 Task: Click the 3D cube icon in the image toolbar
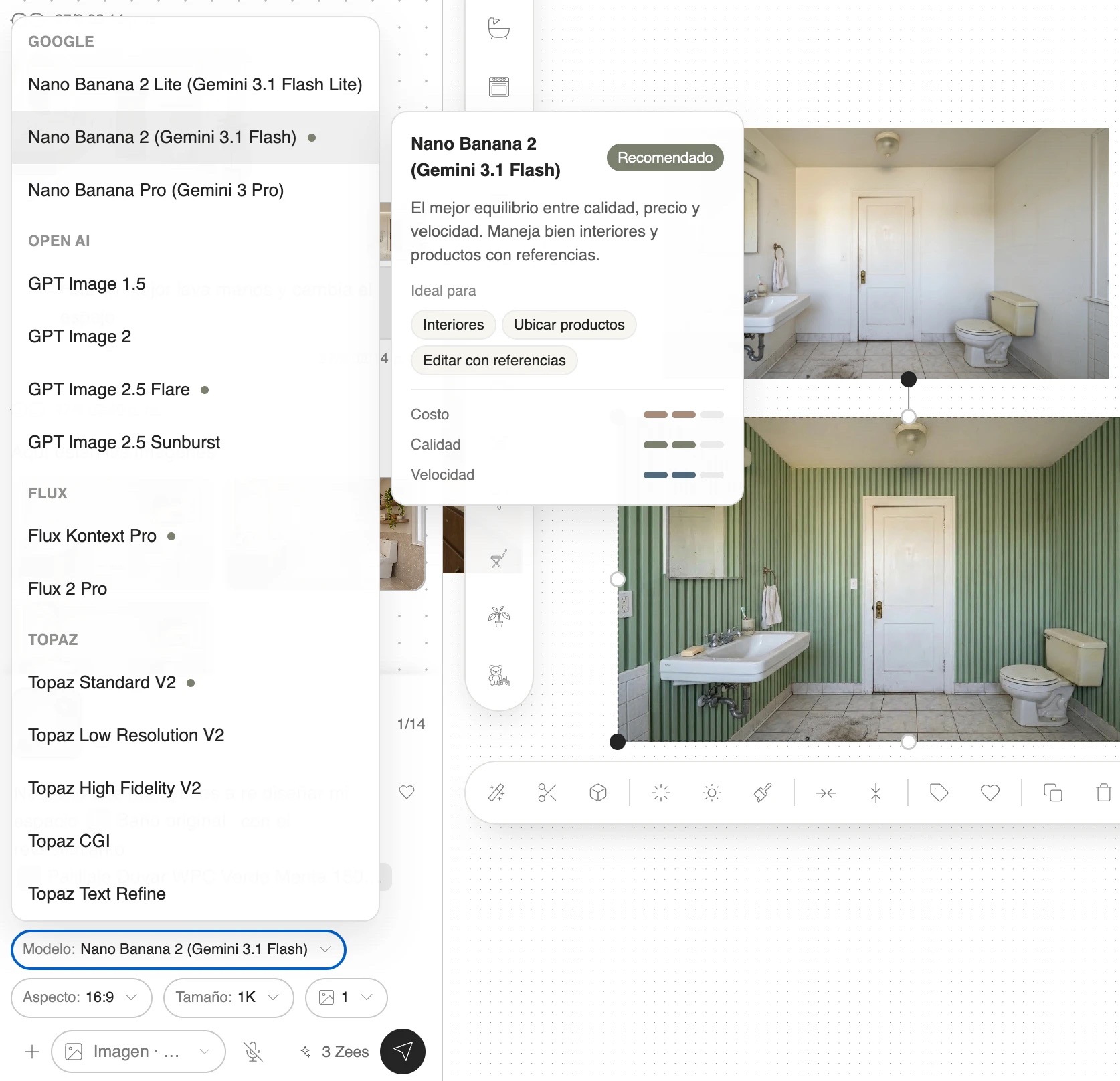pos(598,793)
